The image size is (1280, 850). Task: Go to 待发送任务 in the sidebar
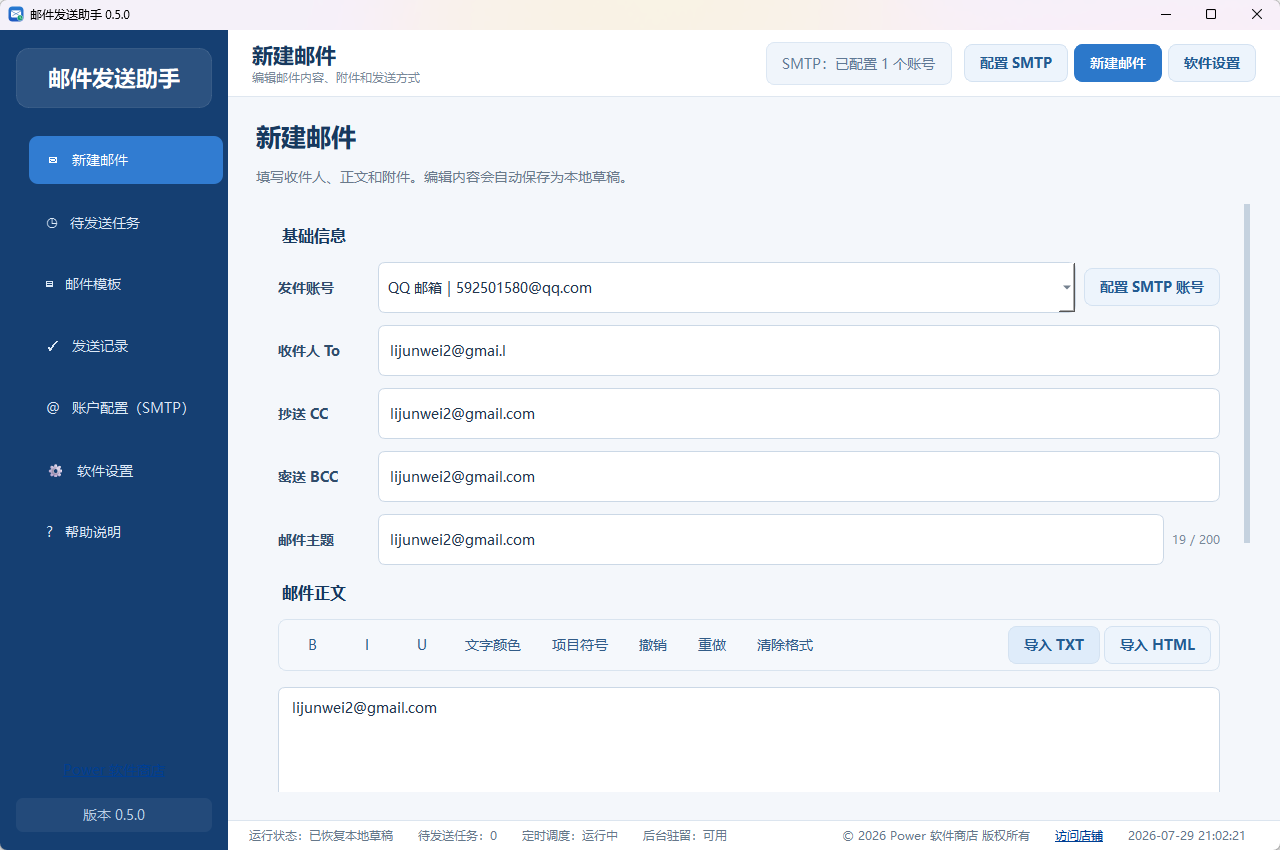[x=126, y=223]
